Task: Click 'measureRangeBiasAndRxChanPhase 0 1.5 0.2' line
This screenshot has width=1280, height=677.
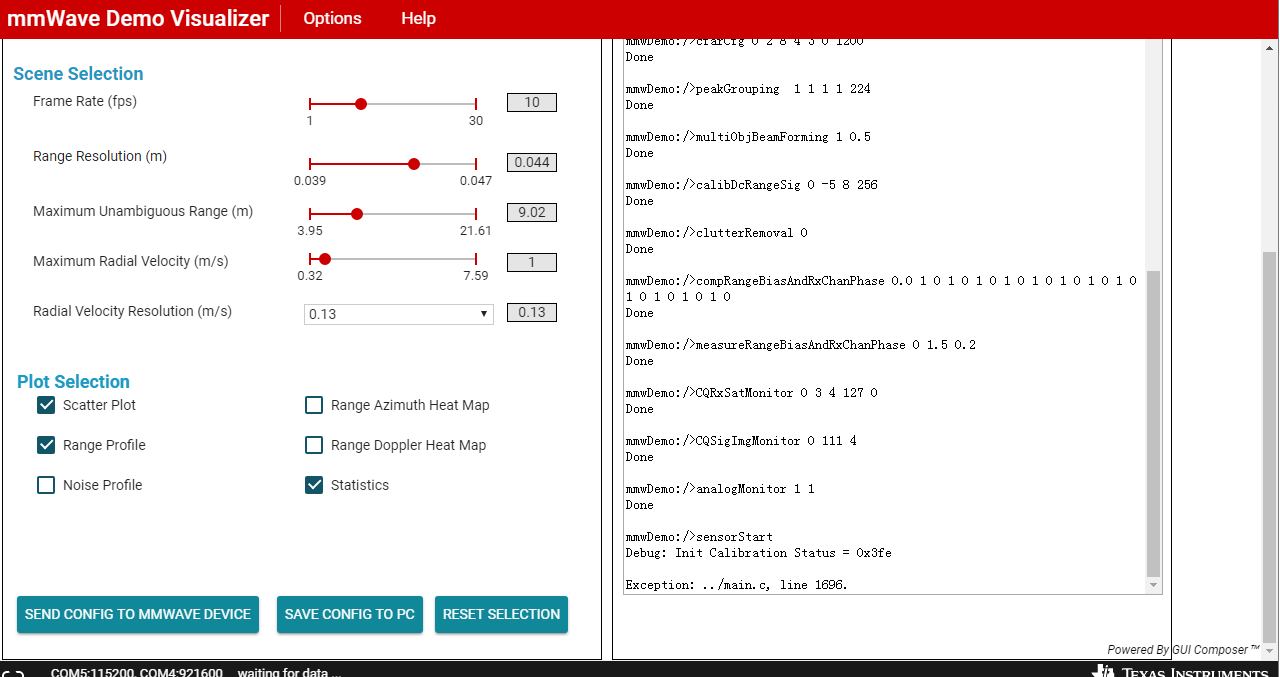Action: pos(801,345)
